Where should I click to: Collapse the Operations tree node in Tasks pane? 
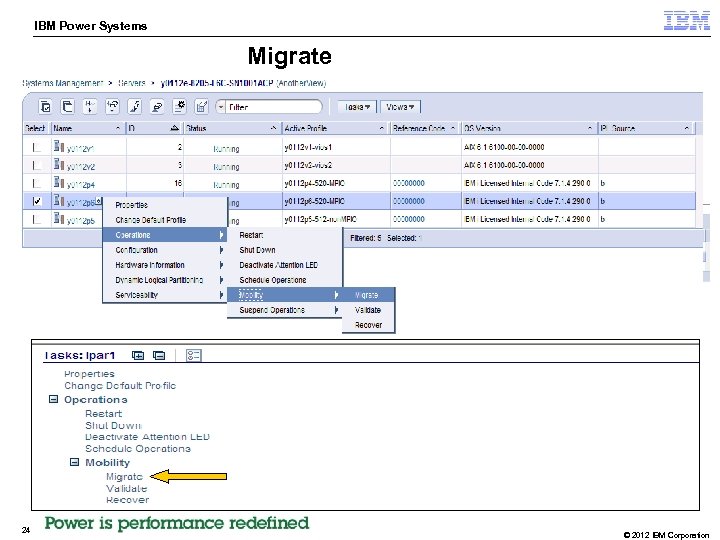[53, 399]
